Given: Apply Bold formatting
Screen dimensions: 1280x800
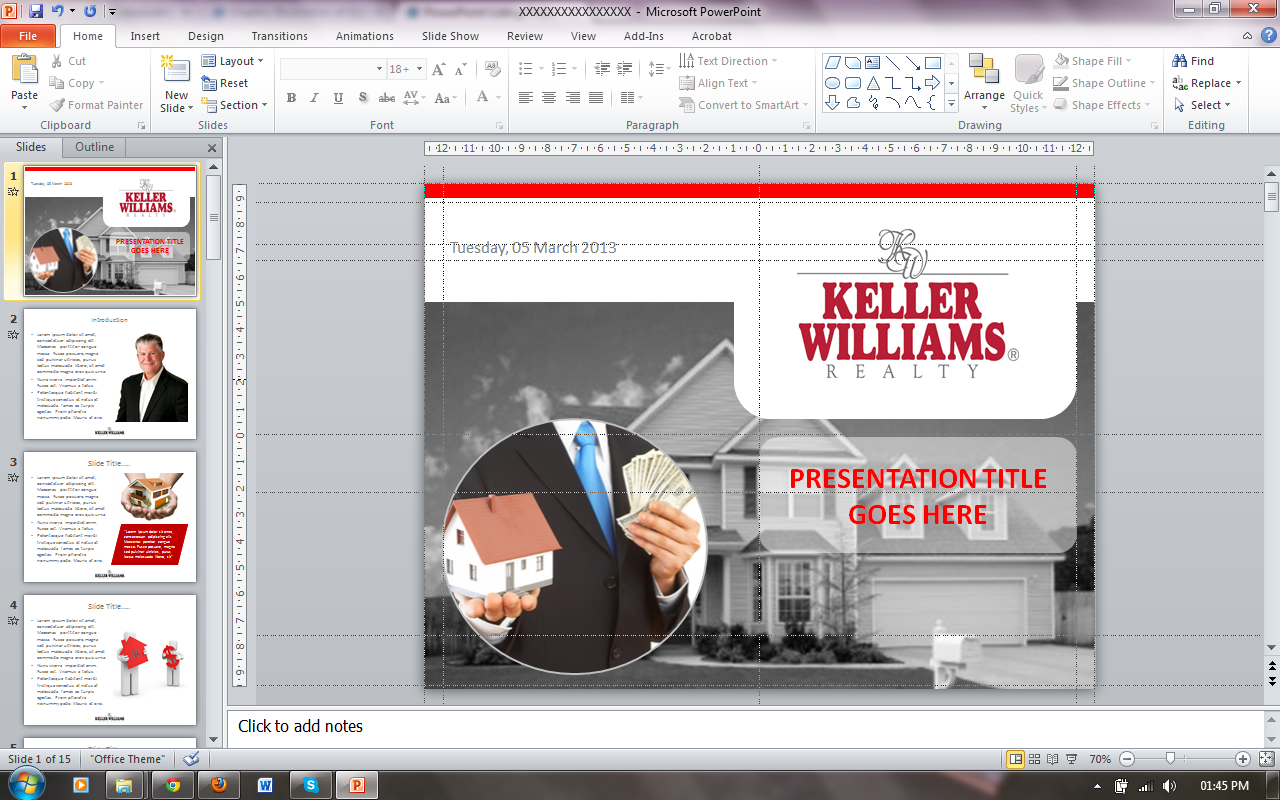Looking at the screenshot, I should (291, 98).
